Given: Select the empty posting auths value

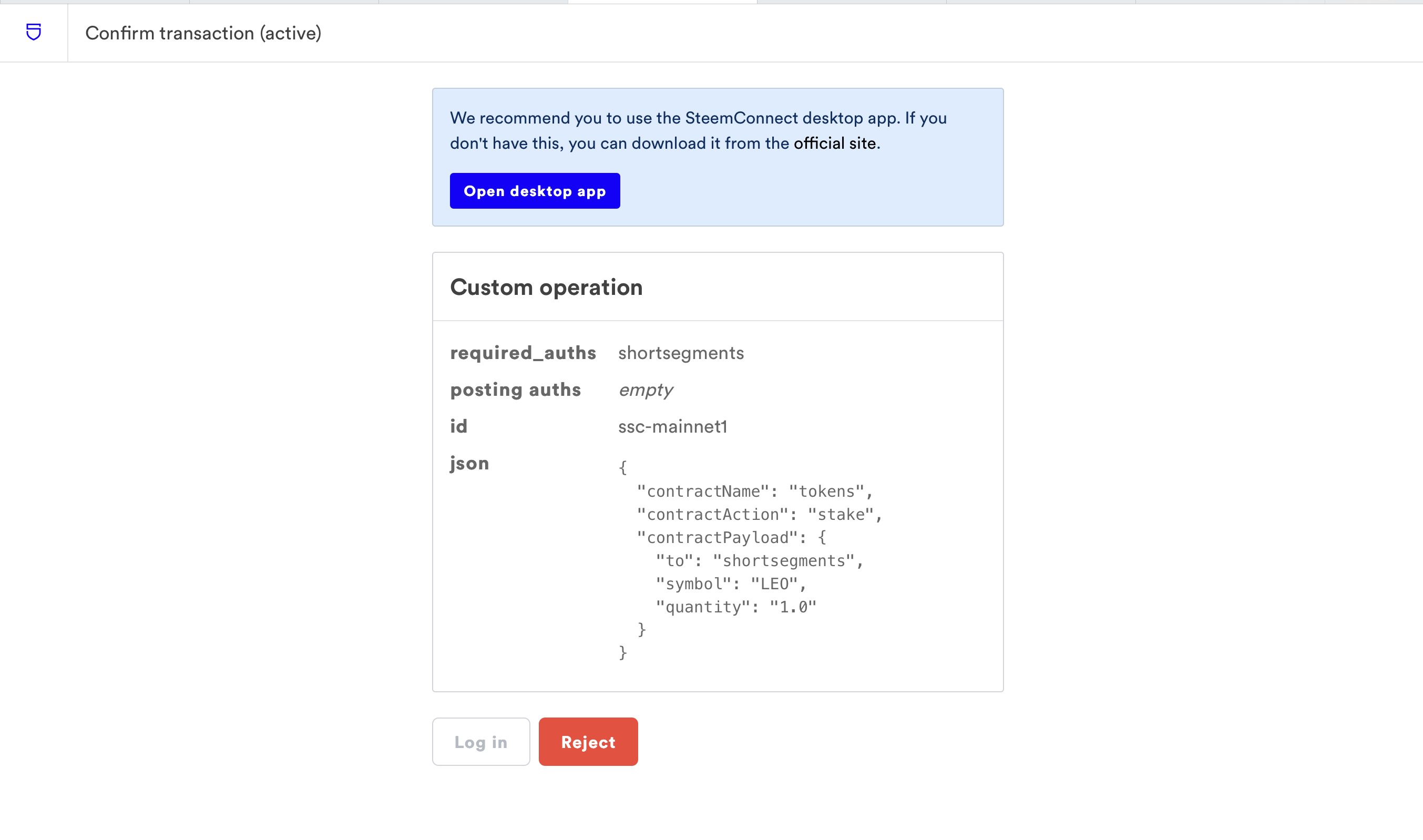Looking at the screenshot, I should [x=646, y=390].
